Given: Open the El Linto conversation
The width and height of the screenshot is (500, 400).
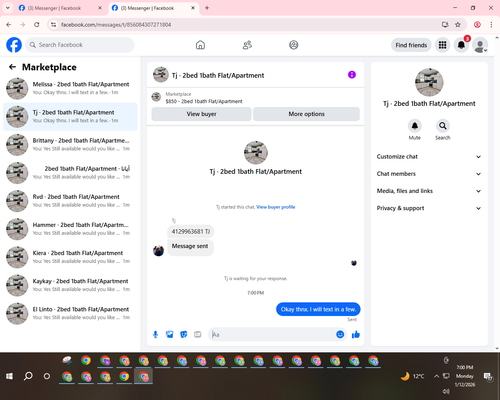Looking at the screenshot, I should pyautogui.click(x=70, y=313).
